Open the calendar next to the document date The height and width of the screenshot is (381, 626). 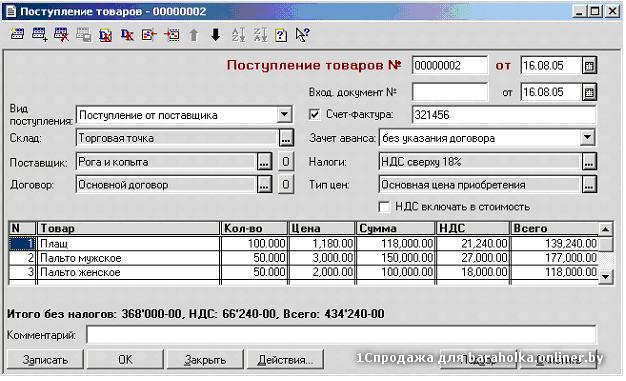[x=589, y=65]
